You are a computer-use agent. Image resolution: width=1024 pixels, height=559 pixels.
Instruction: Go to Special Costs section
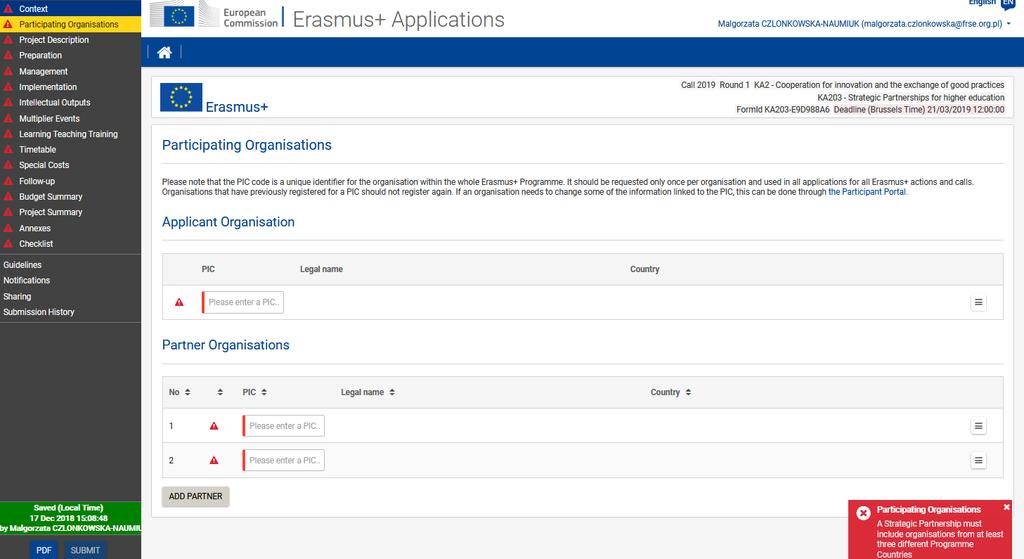44,165
